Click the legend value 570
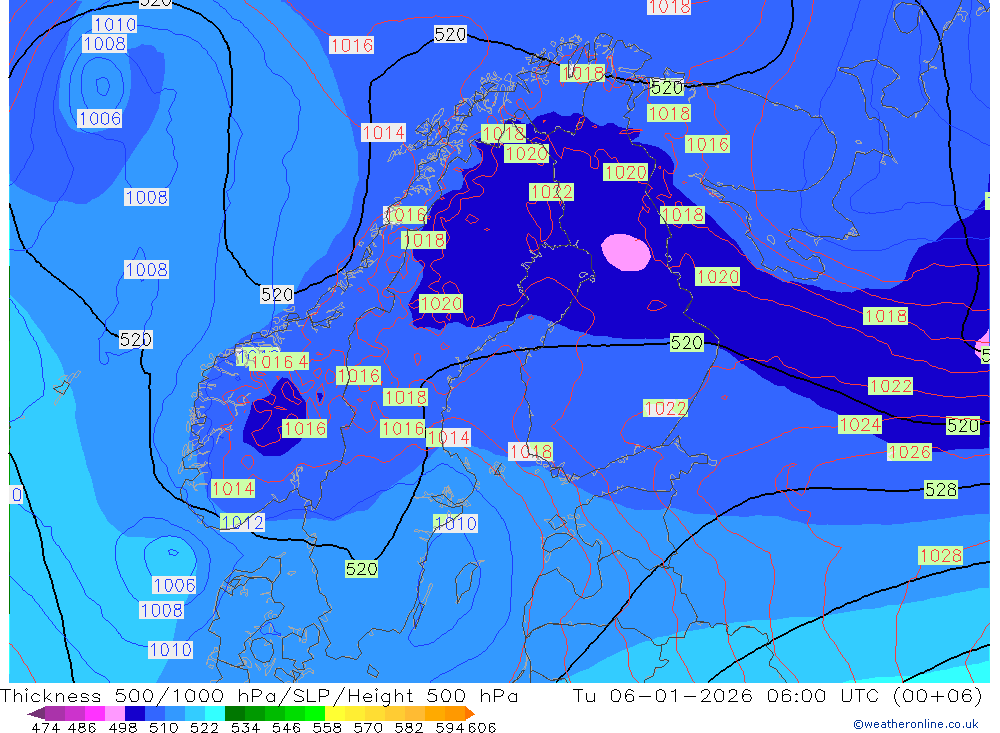The image size is (1000, 733). coord(367,727)
